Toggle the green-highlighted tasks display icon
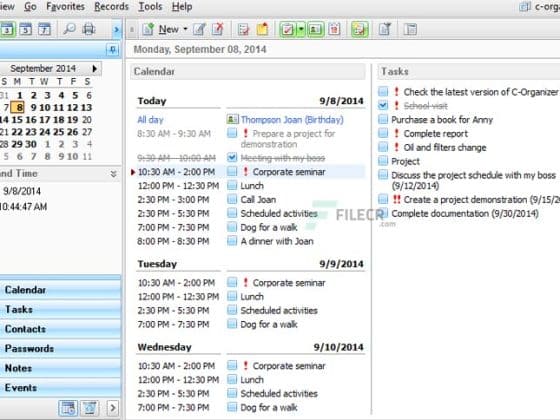560x420 pixels. pos(288,29)
